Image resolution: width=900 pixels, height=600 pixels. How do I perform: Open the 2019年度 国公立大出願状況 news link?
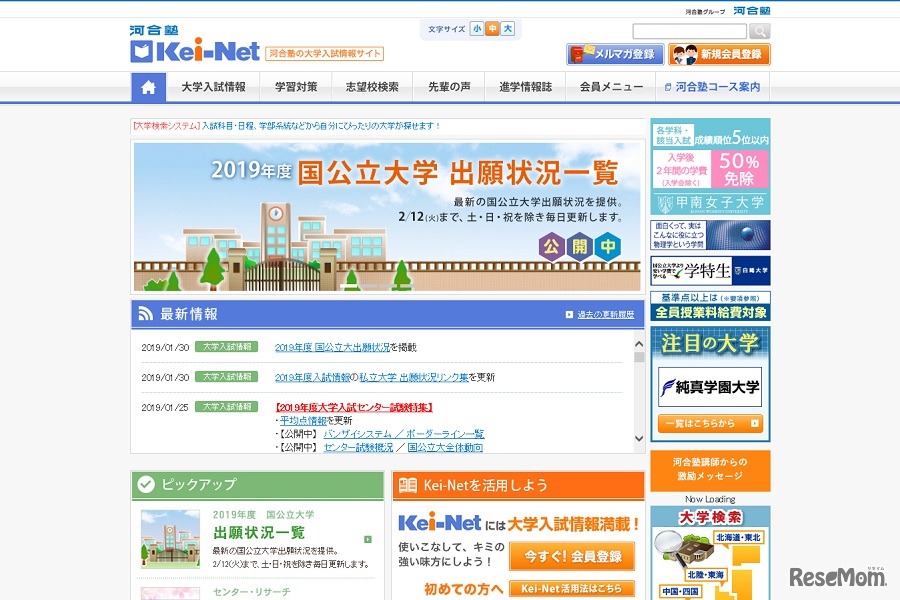pyautogui.click(x=334, y=347)
